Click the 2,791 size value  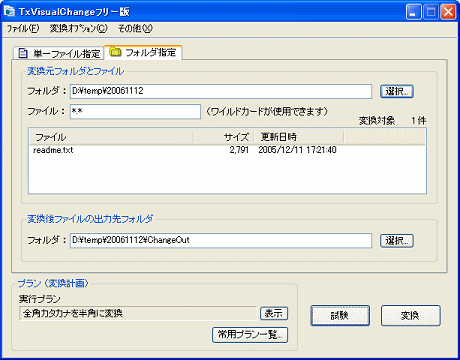pyautogui.click(x=239, y=150)
